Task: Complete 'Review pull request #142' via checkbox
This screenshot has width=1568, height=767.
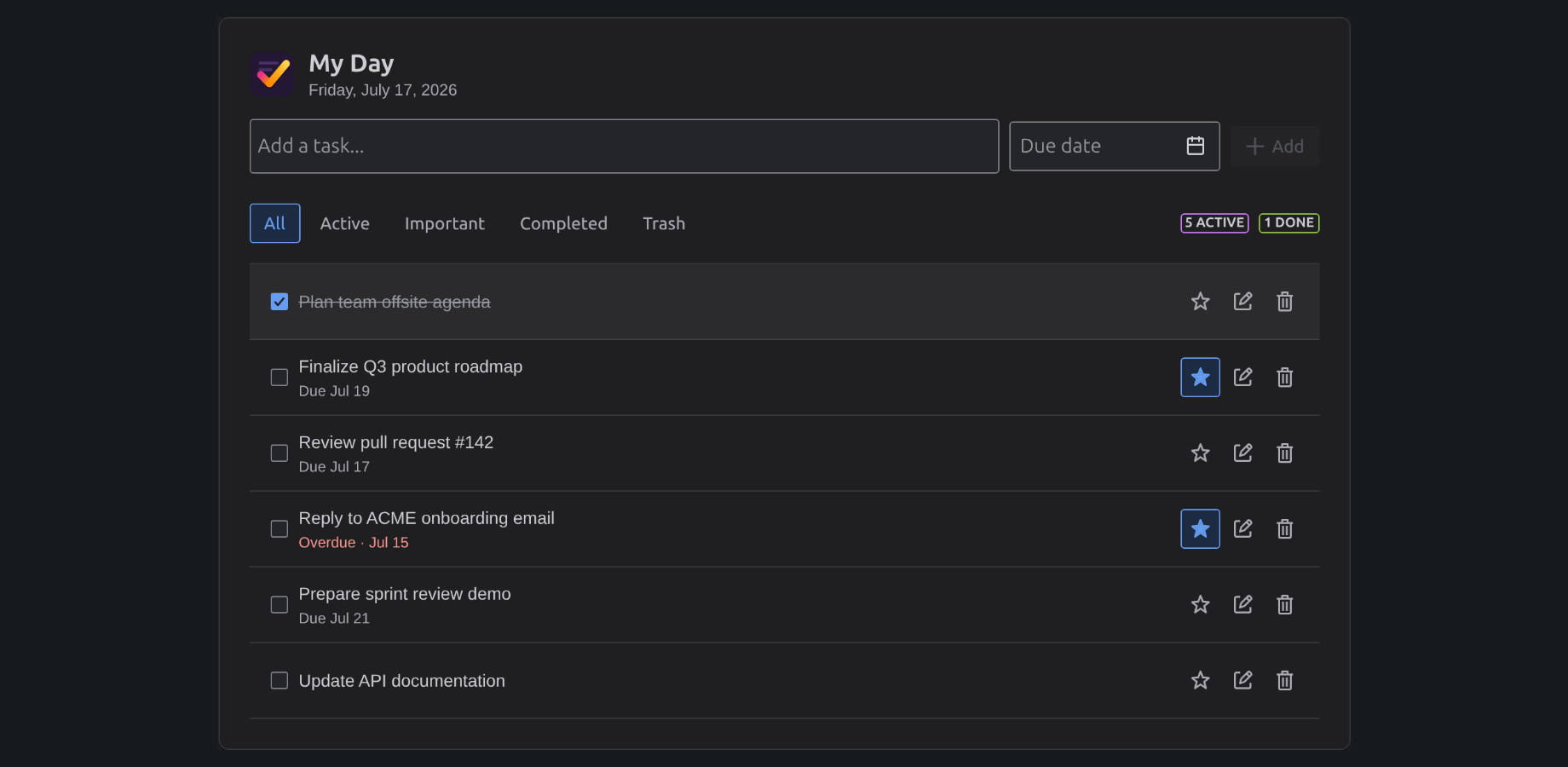Action: point(279,453)
